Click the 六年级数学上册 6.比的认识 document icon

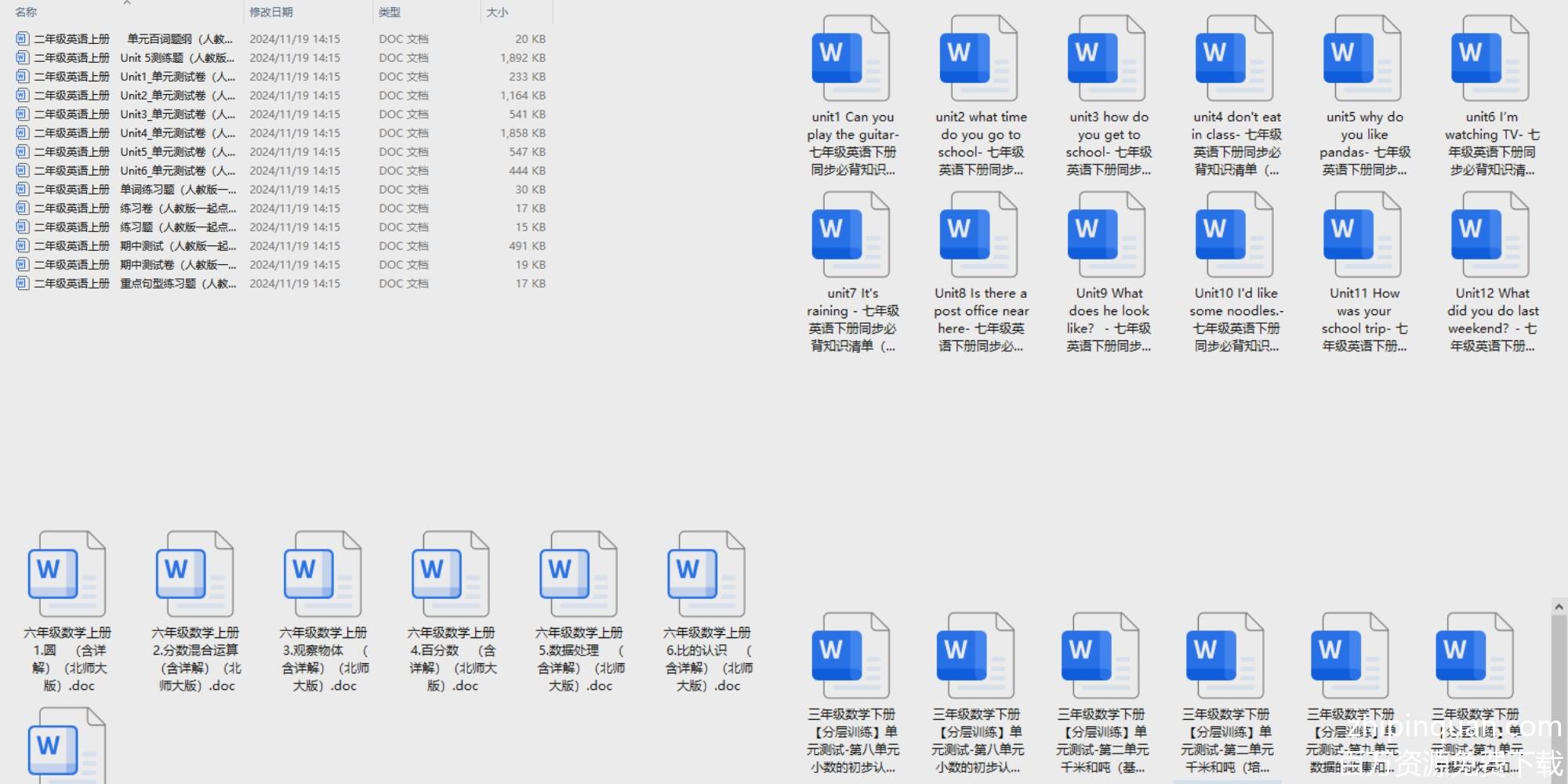coord(706,577)
